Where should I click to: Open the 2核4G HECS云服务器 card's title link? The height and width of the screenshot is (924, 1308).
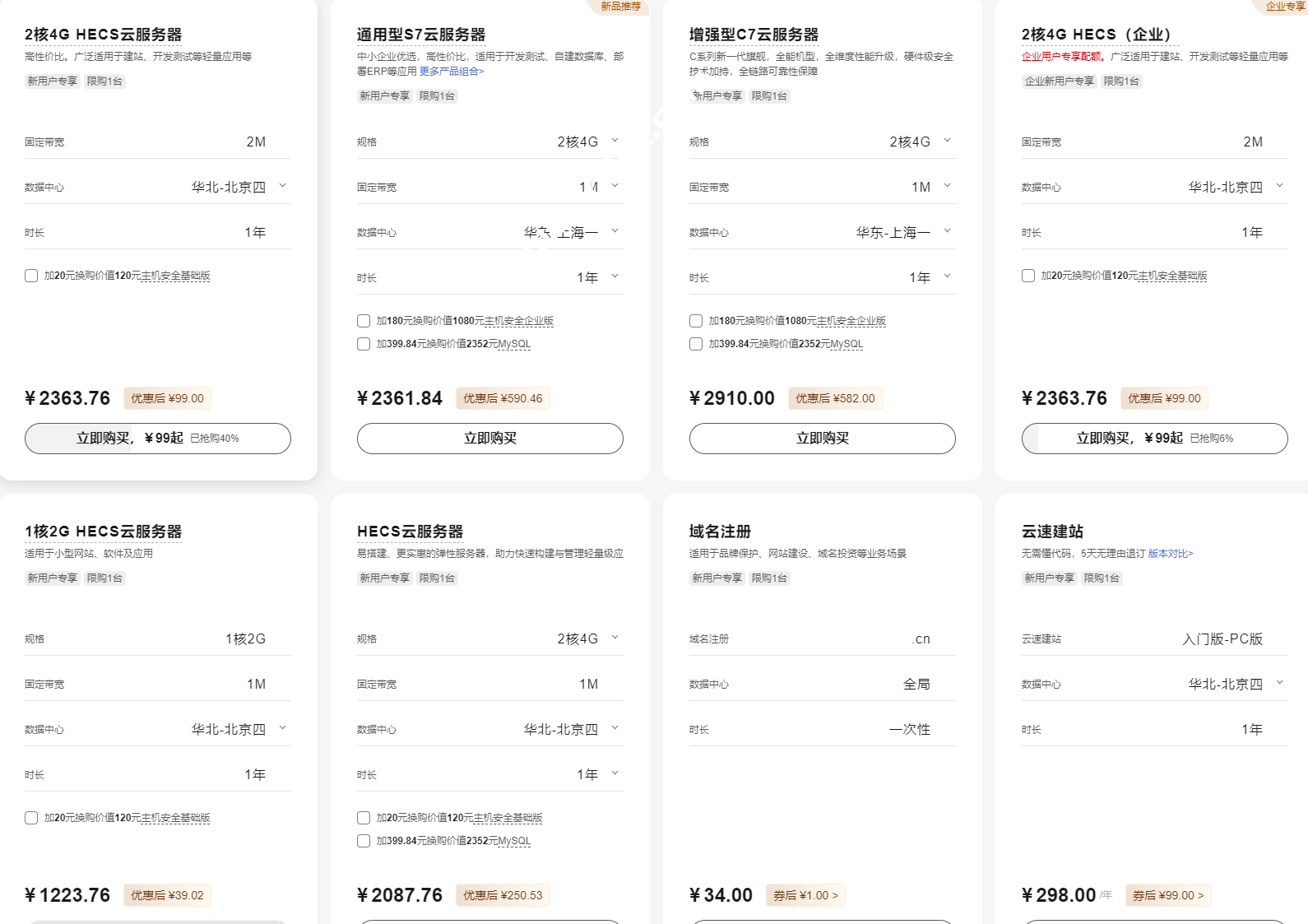click(x=103, y=35)
